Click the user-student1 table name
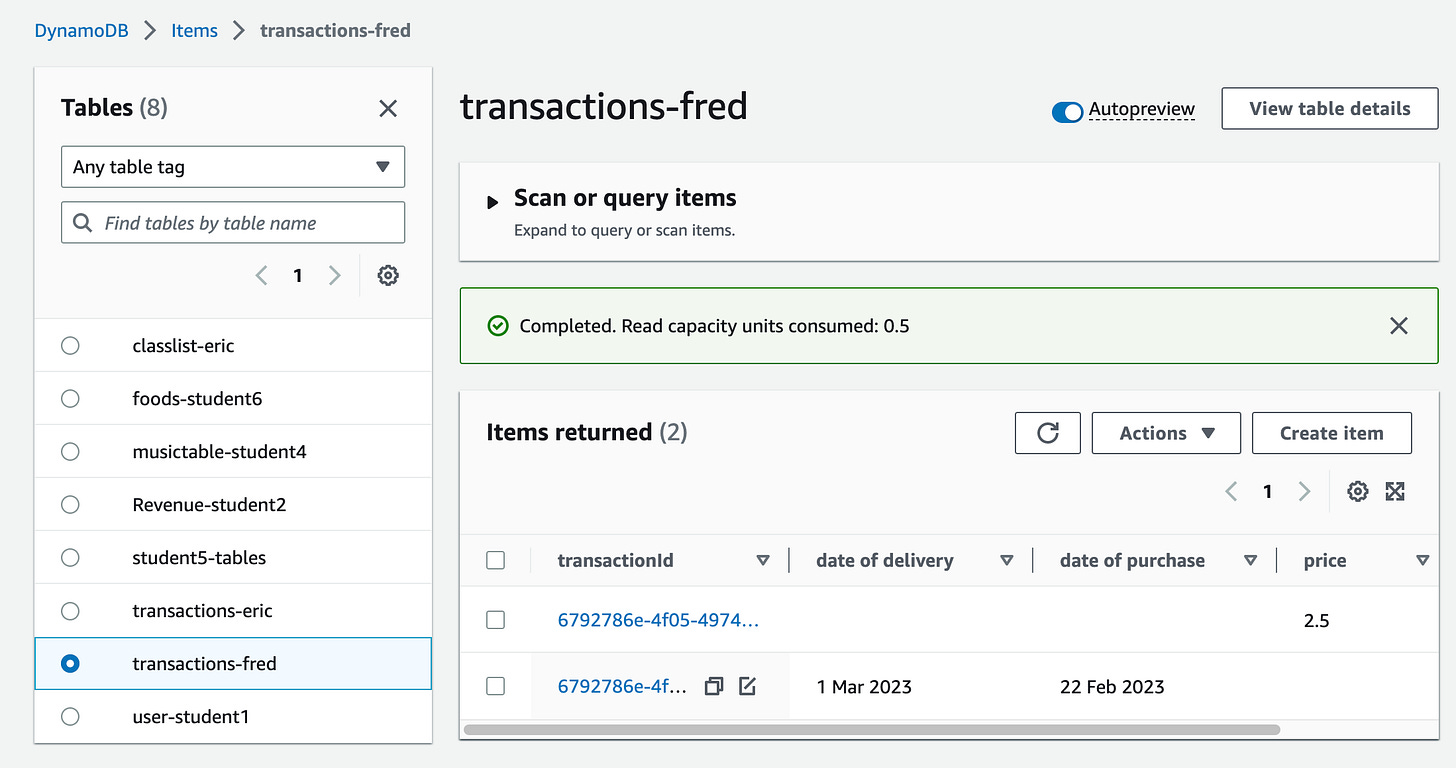 pos(190,716)
